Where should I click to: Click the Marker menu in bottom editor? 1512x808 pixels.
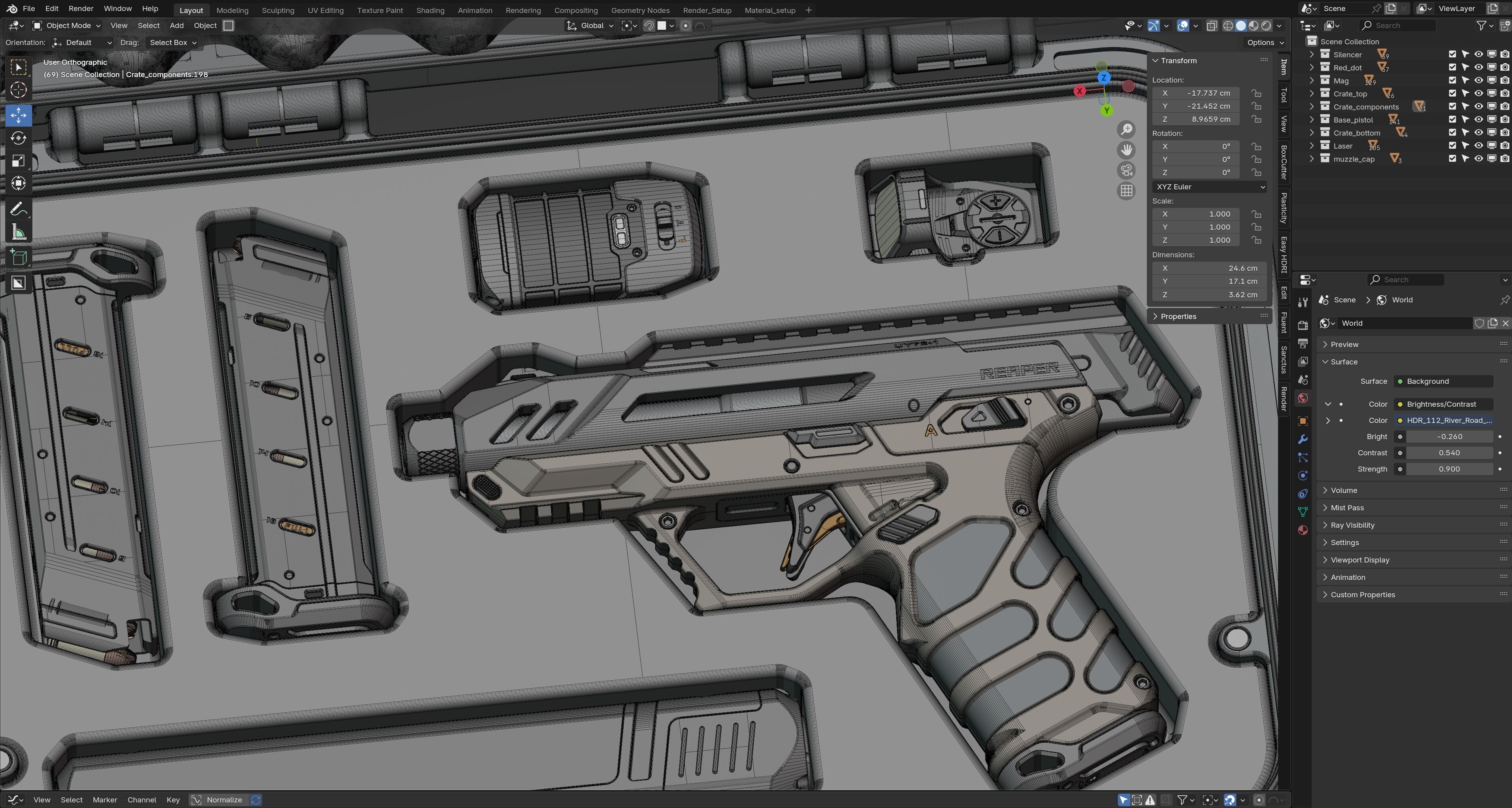coord(104,800)
